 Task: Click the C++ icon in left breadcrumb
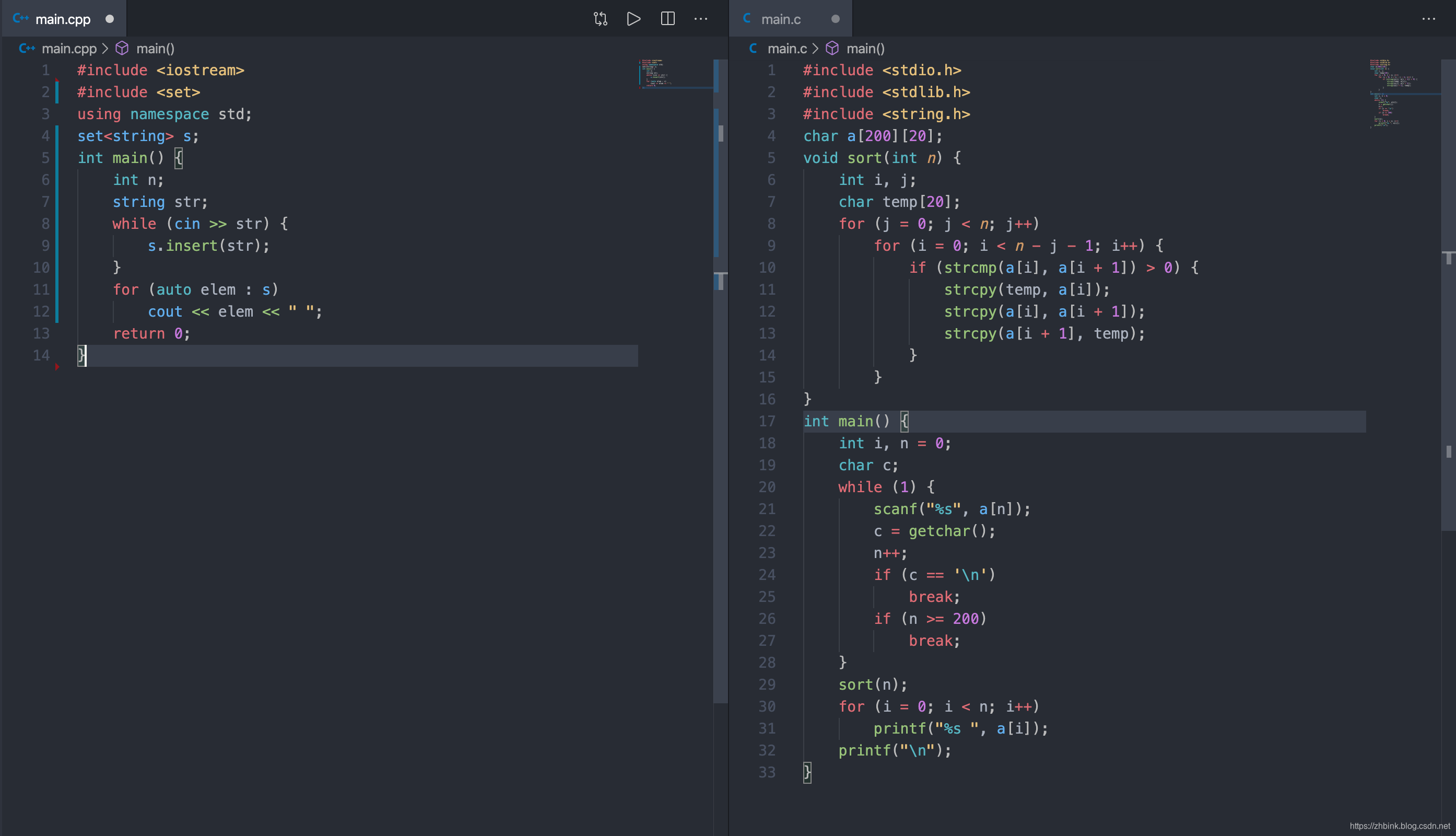click(27, 48)
